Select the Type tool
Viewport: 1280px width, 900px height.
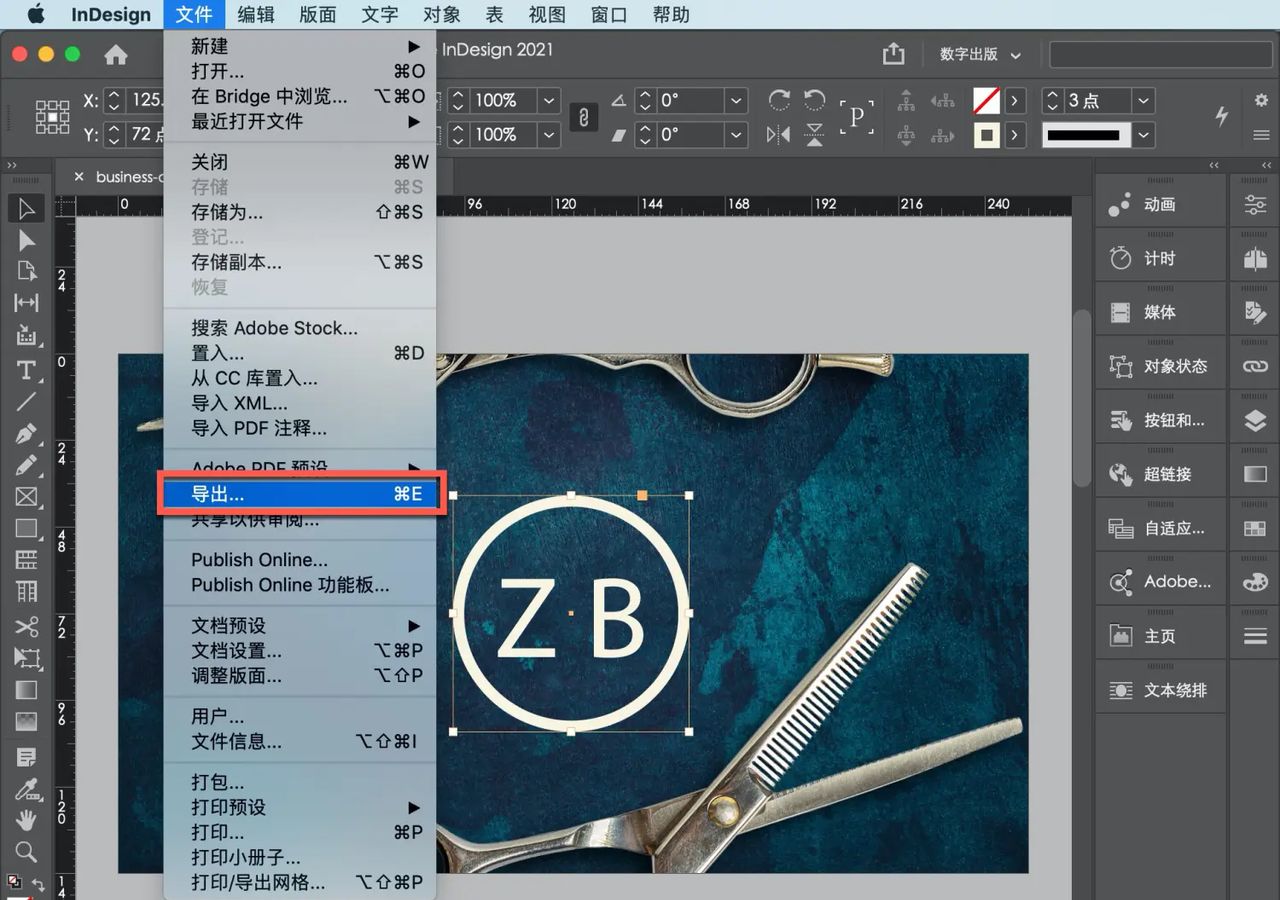tap(27, 370)
